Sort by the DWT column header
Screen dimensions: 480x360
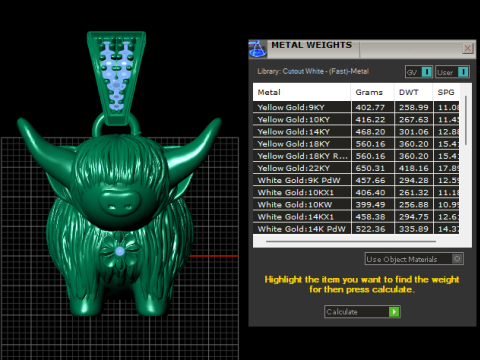(x=413, y=92)
